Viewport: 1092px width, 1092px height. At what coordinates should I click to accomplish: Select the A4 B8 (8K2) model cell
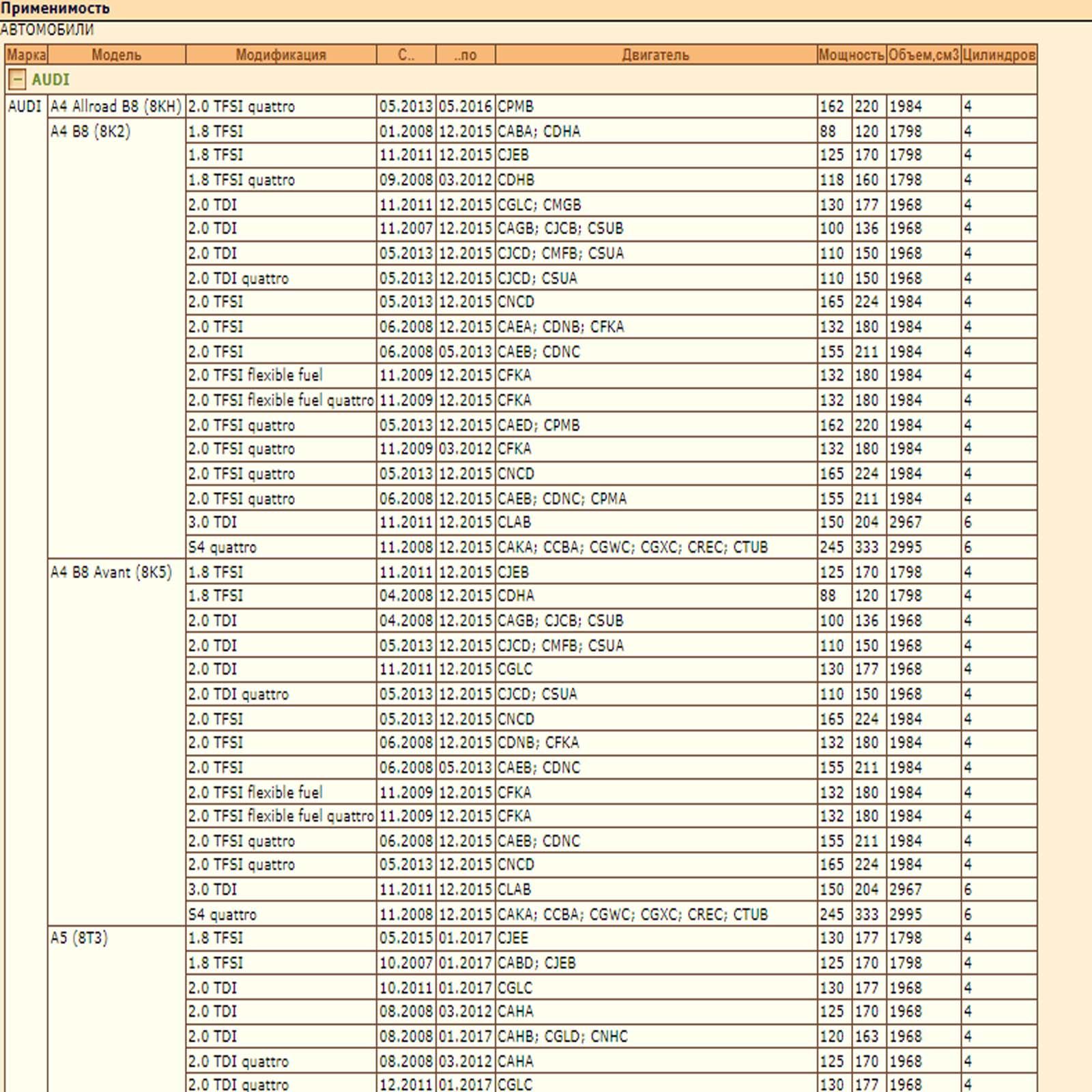tap(90, 131)
